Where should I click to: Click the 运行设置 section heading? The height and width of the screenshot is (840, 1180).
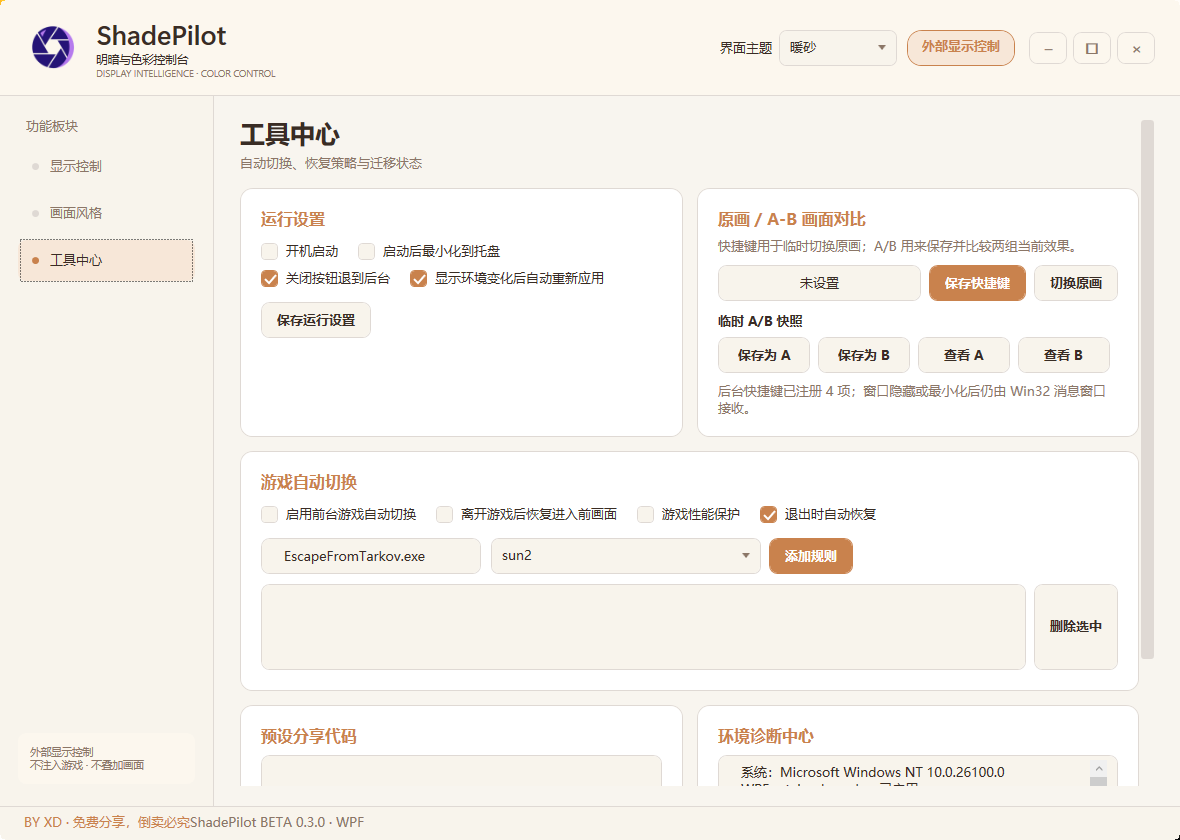pos(293,219)
